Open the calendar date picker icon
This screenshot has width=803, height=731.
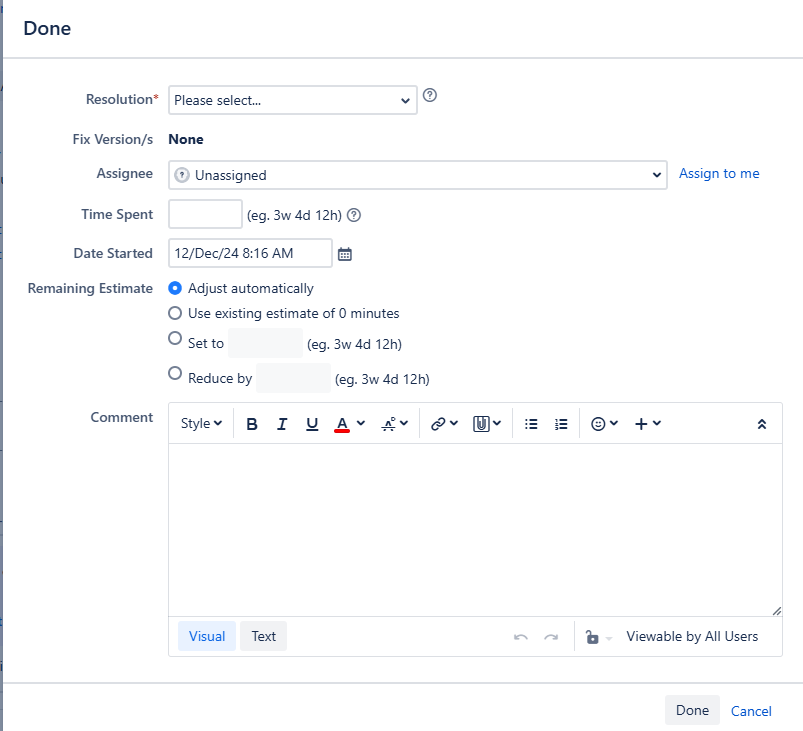pos(345,254)
